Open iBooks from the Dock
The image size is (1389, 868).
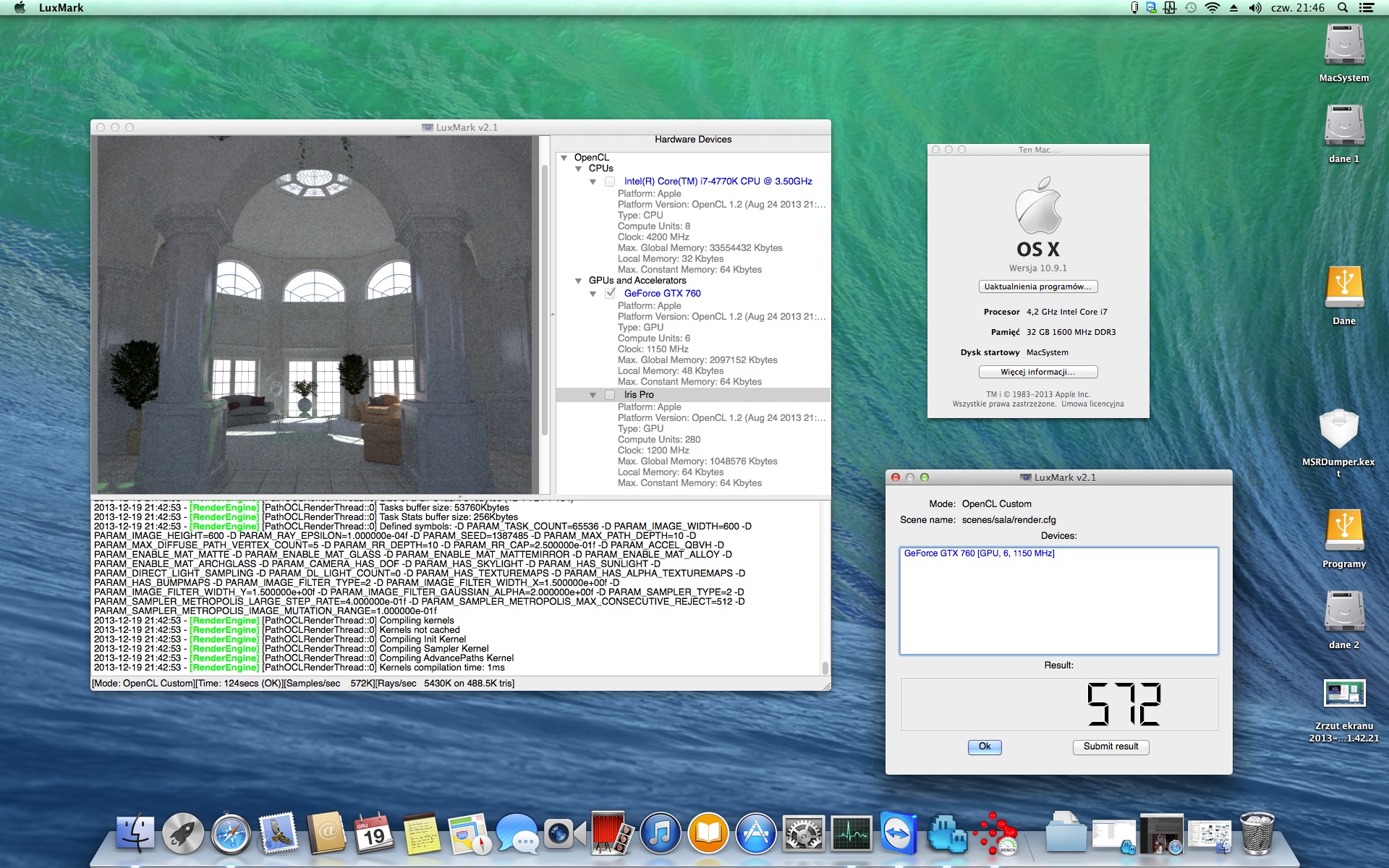pos(708,833)
